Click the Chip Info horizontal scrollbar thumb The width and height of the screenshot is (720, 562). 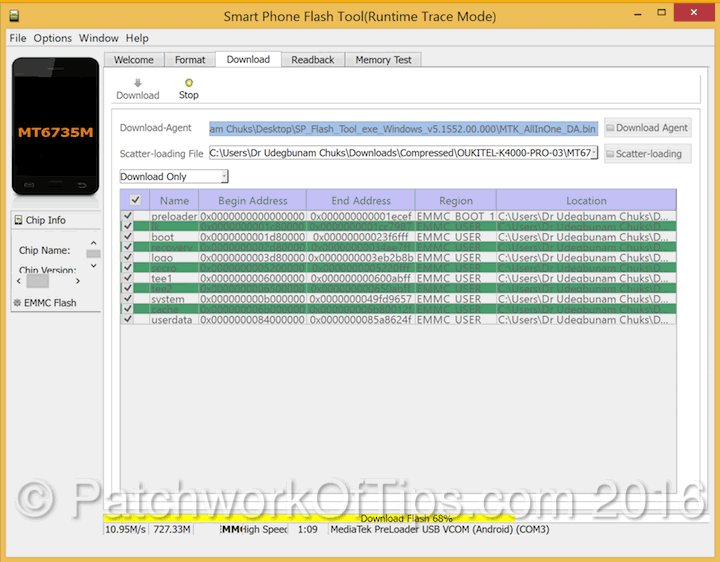click(x=38, y=281)
